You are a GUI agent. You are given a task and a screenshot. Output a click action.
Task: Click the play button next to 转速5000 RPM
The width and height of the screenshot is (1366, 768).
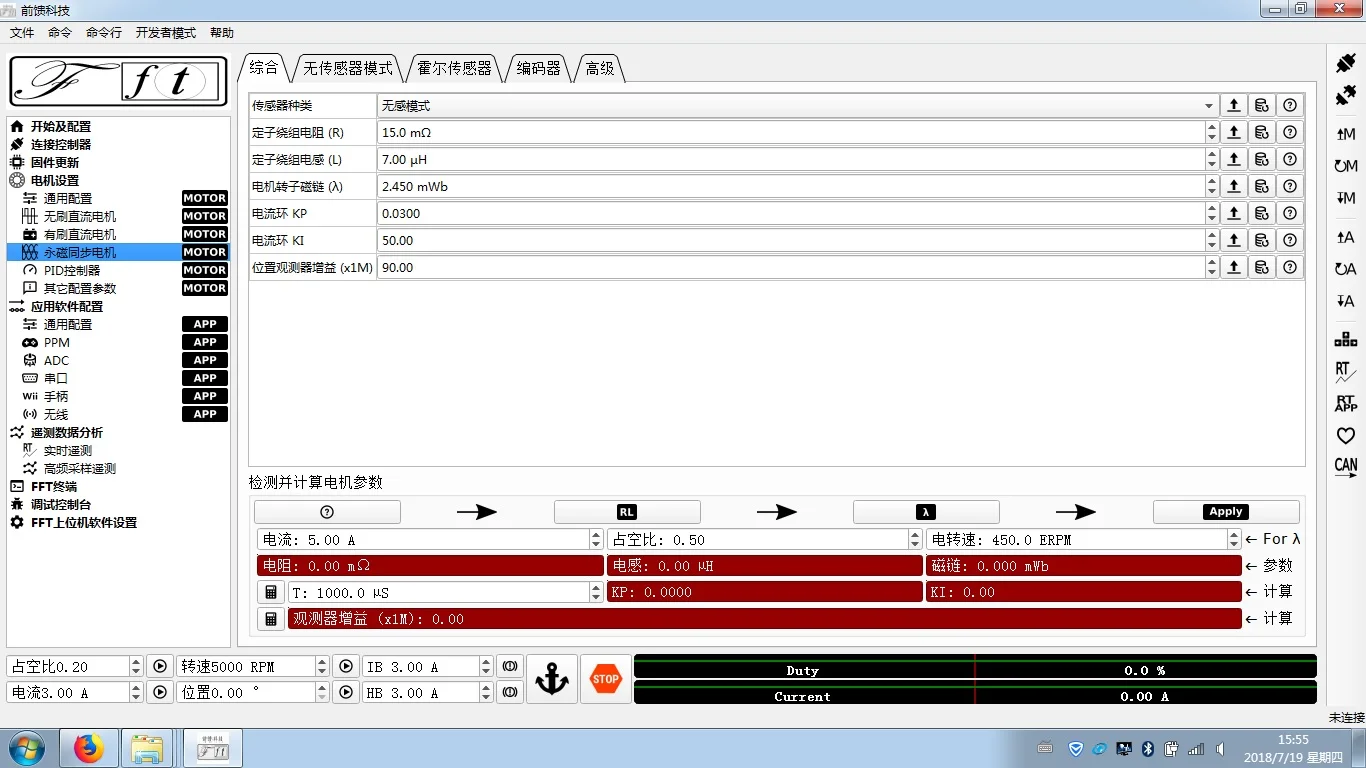click(345, 666)
